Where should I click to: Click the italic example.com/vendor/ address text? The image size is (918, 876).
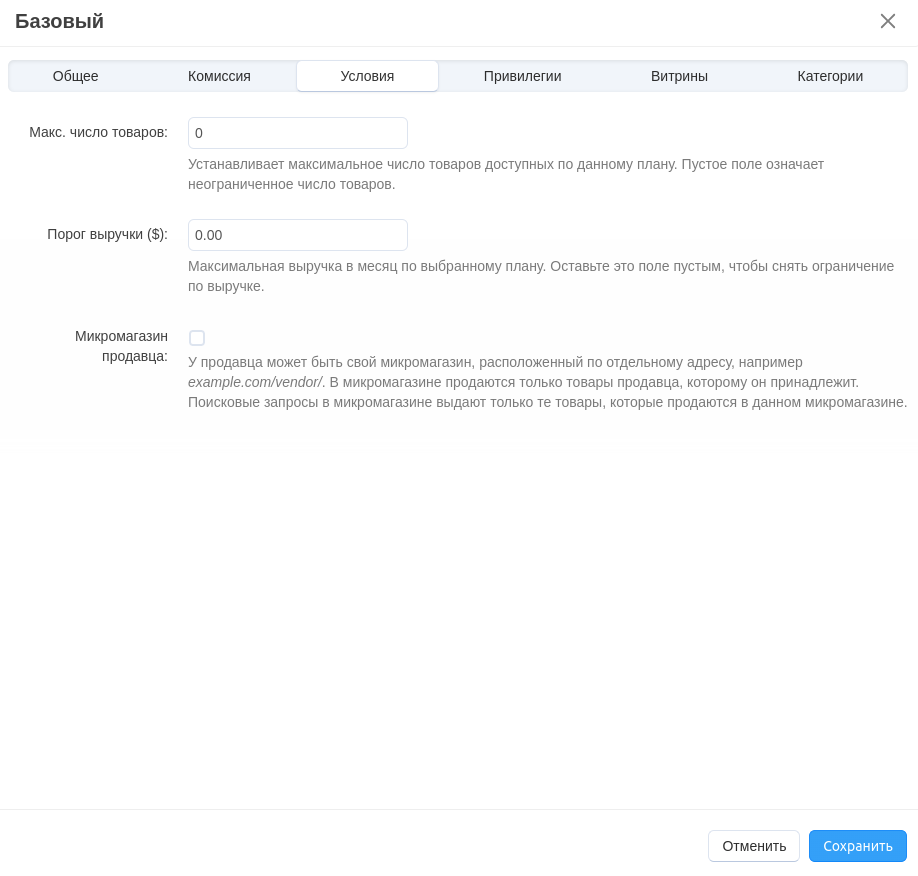tap(255, 382)
